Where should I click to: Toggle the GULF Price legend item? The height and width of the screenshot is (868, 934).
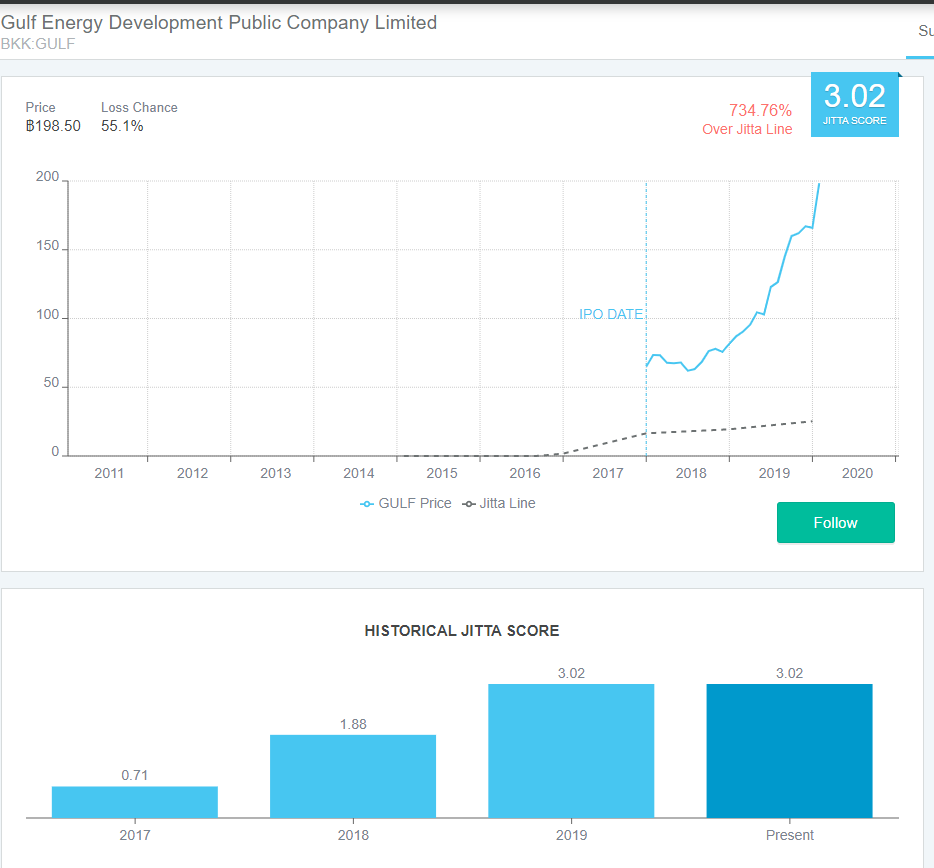tap(406, 503)
